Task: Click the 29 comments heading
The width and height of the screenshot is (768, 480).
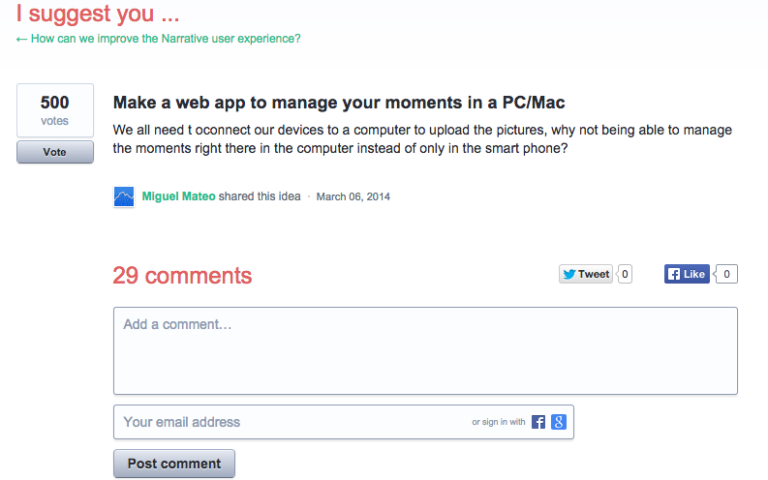Action: [x=182, y=275]
